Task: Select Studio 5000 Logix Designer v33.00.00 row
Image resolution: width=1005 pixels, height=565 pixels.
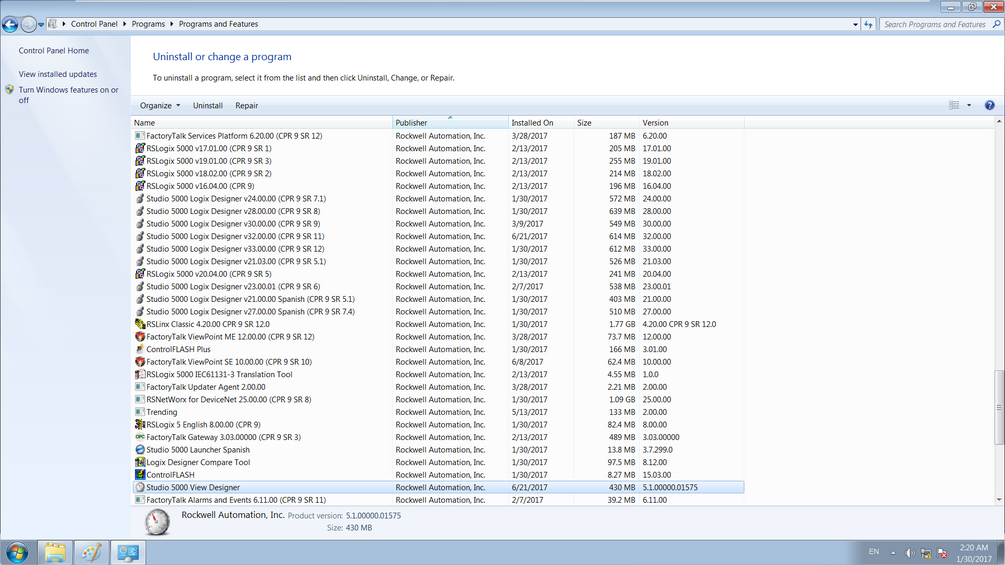Action: 438,249
